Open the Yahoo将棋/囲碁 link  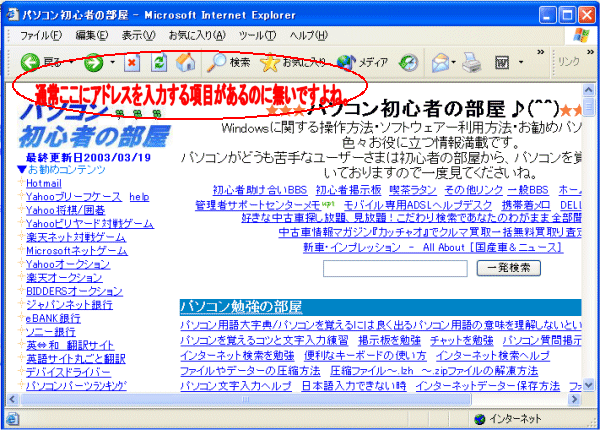point(65,210)
